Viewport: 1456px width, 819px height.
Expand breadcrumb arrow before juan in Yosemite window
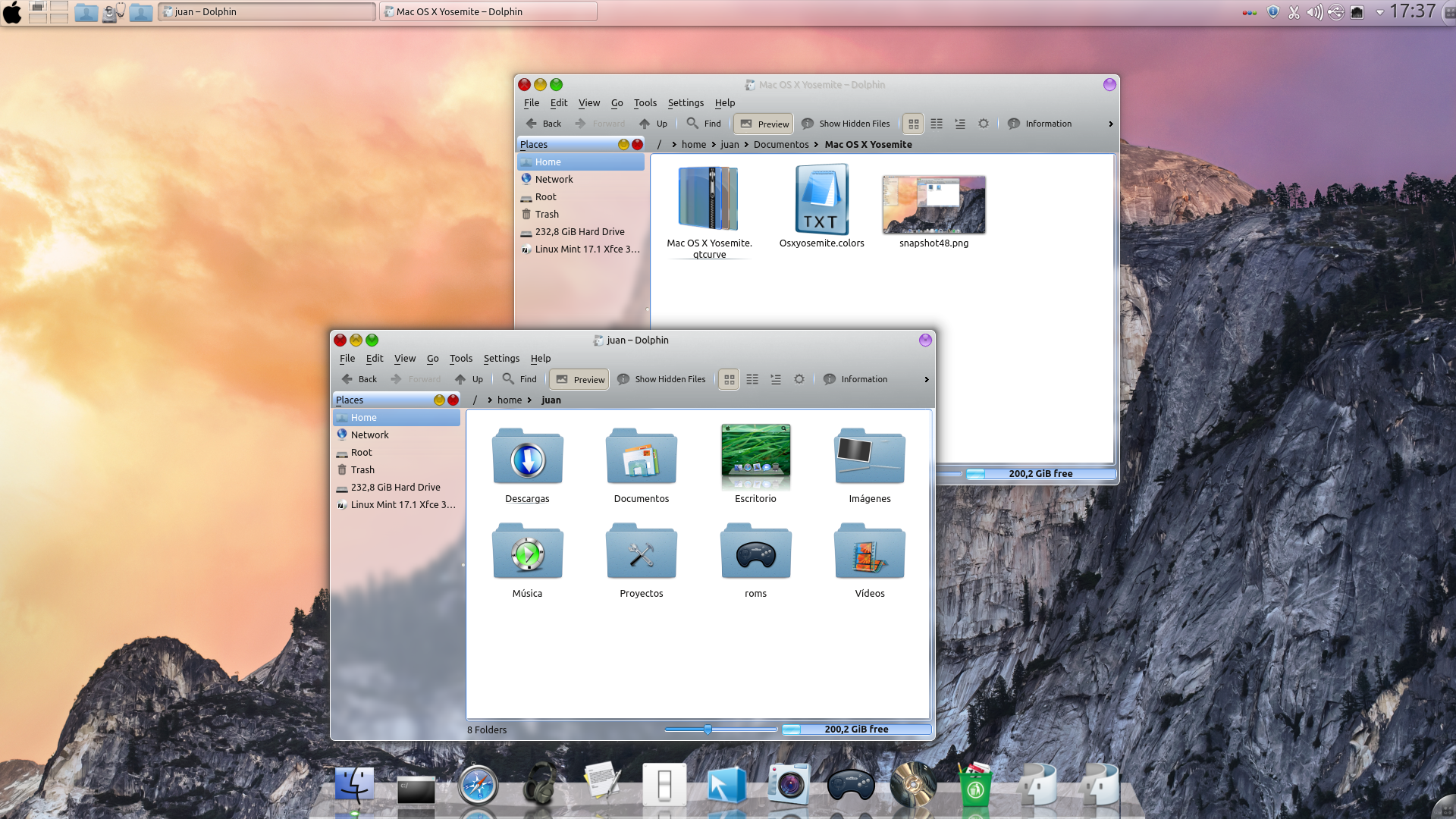pyautogui.click(x=714, y=145)
